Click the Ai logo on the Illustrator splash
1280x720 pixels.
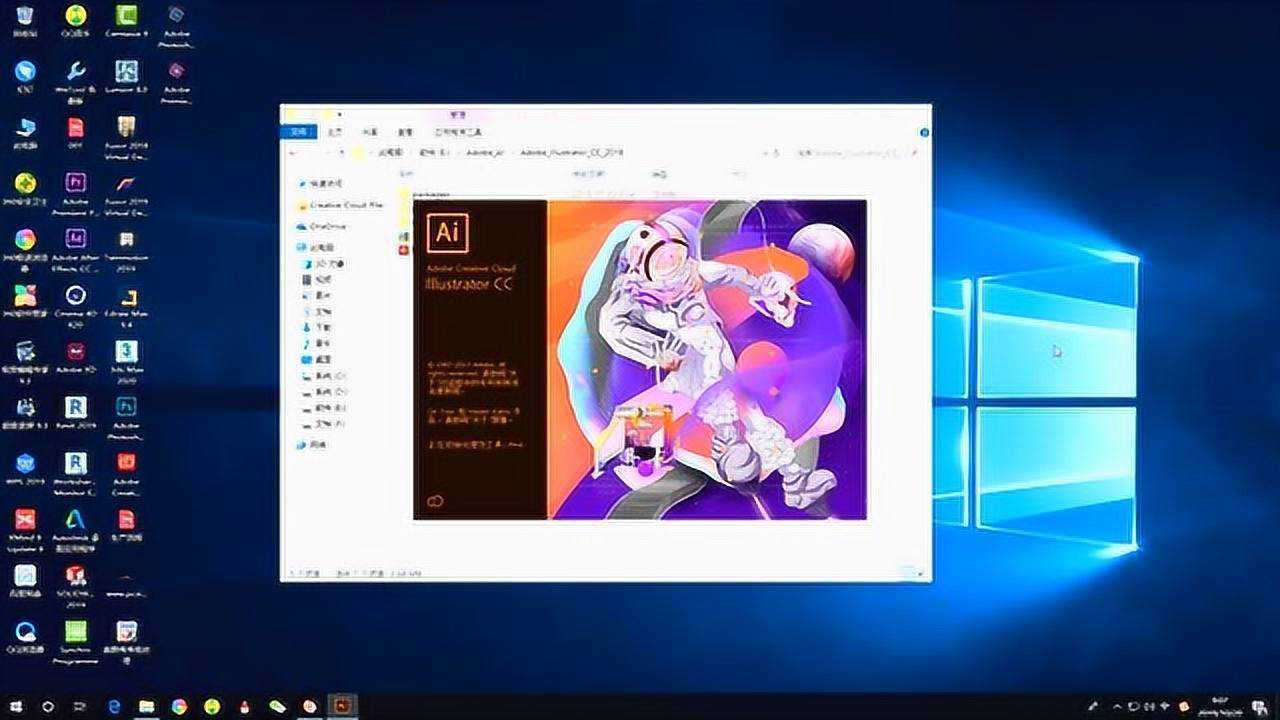[x=447, y=232]
